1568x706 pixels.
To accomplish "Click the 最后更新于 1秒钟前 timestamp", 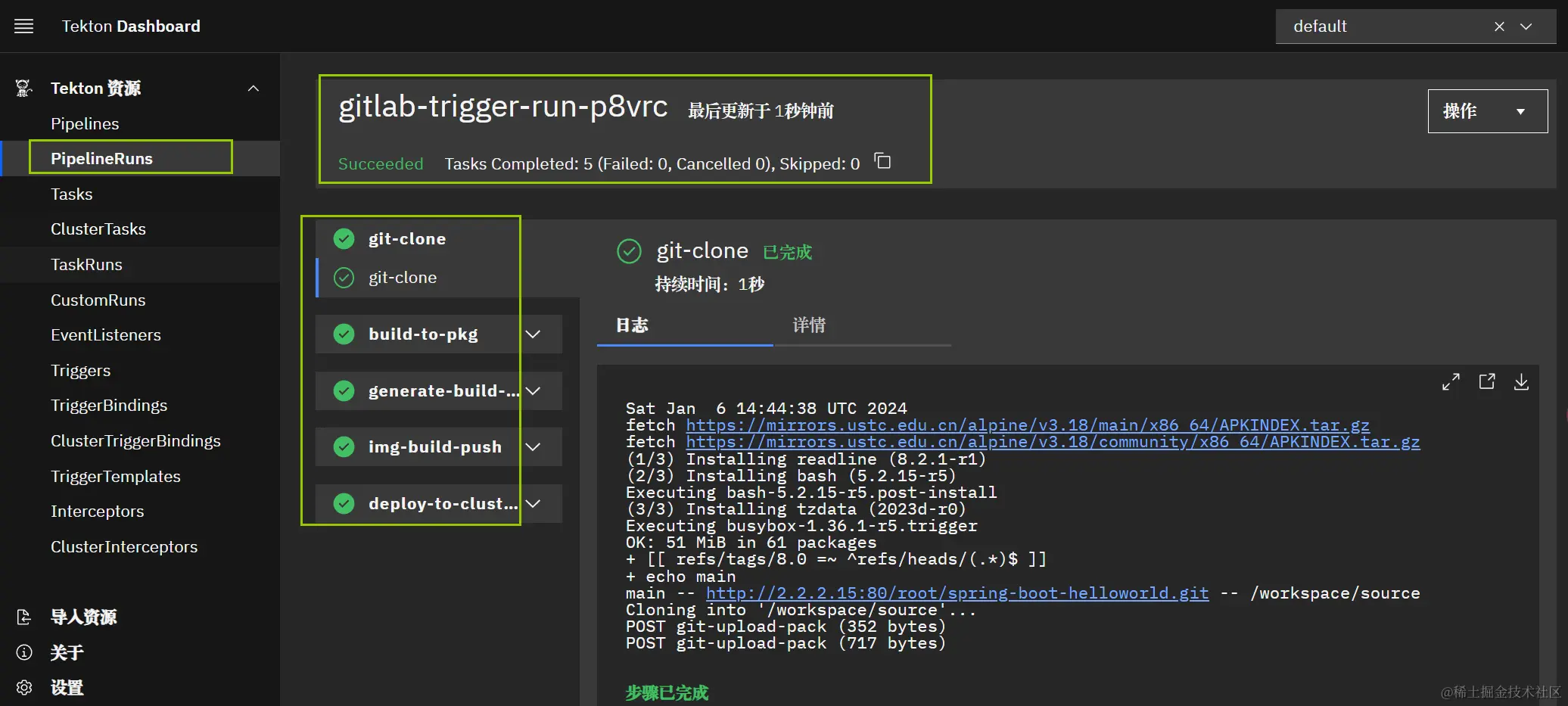I will click(761, 111).
